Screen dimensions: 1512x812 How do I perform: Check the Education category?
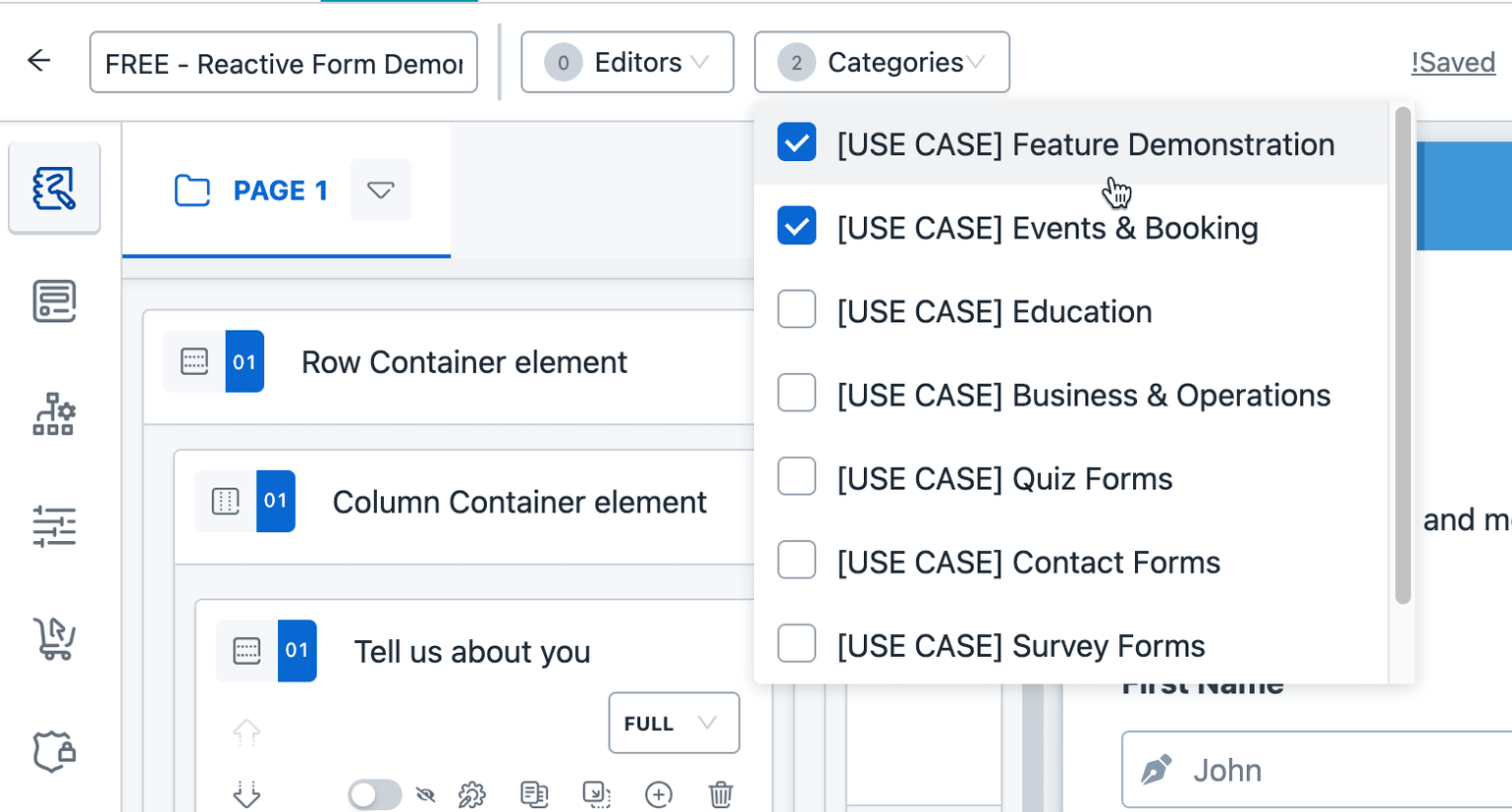coord(796,311)
